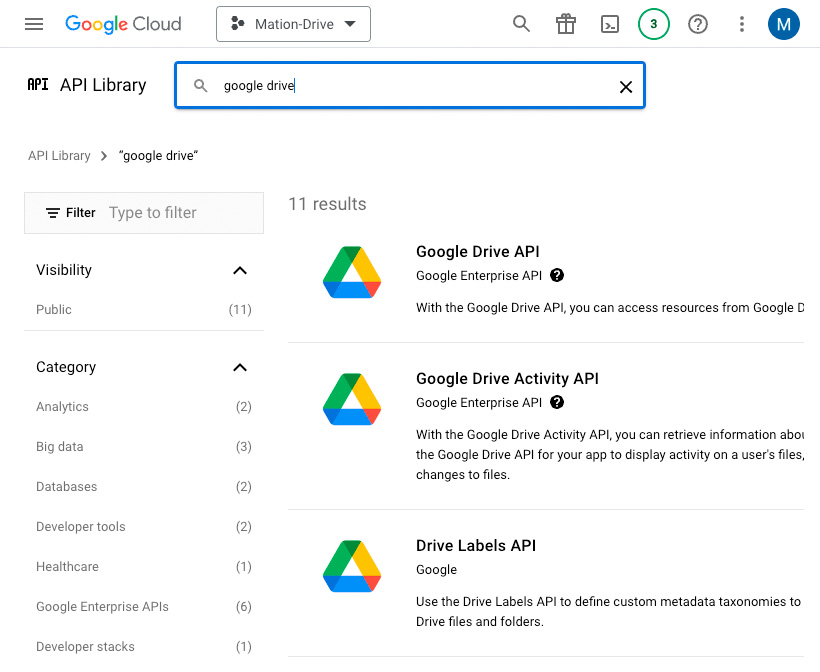
Task: Open the help question mark icon
Action: [x=698, y=24]
